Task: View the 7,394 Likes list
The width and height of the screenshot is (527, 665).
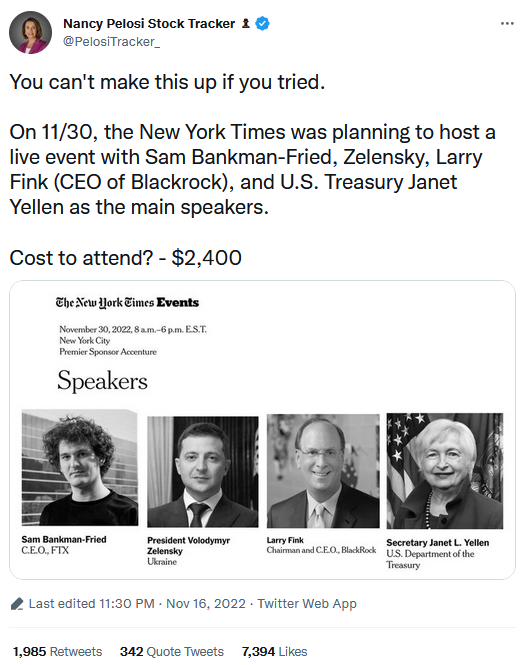Action: click(274, 651)
